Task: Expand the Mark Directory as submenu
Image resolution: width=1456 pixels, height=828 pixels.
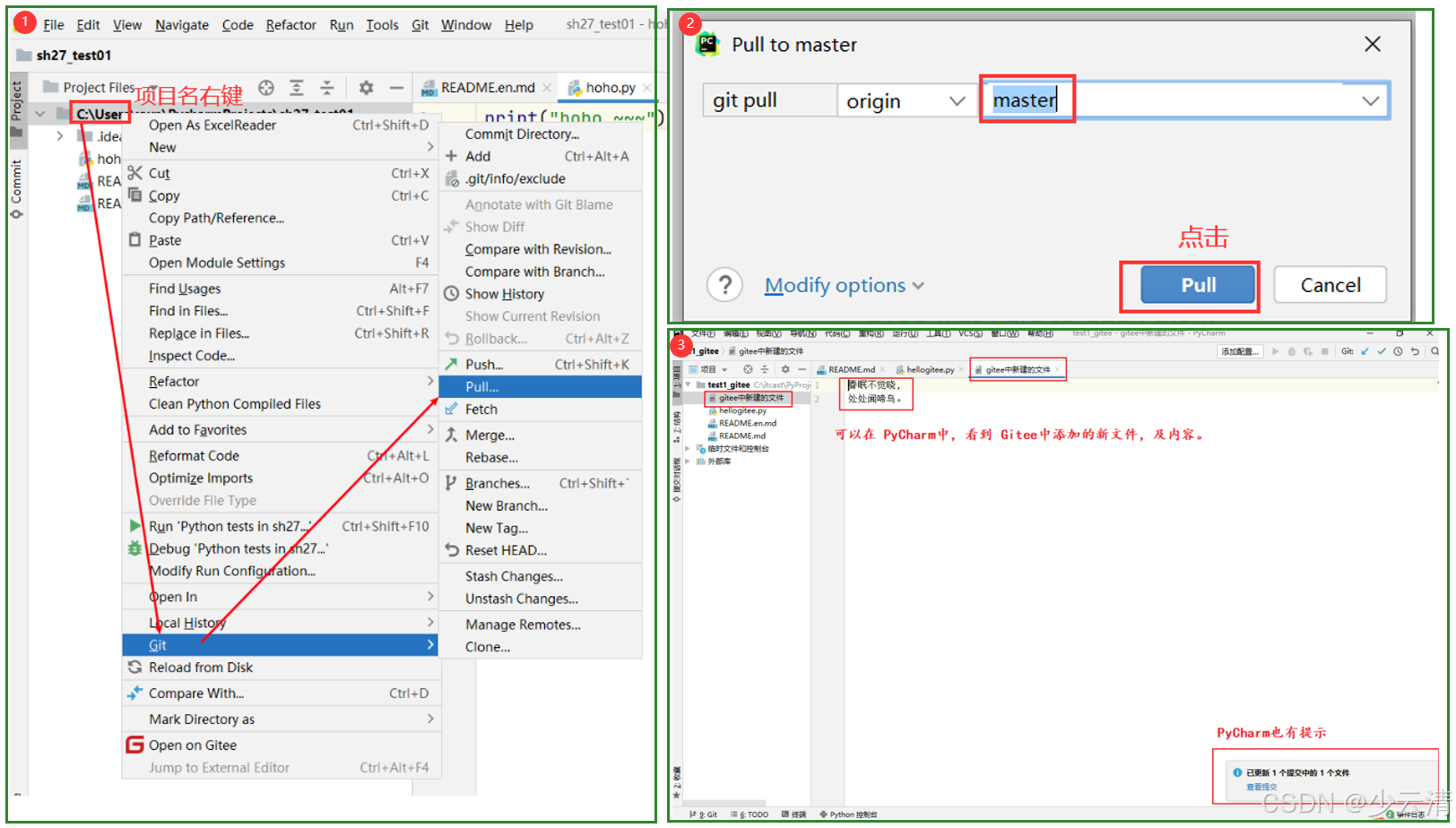Action: click(280, 720)
